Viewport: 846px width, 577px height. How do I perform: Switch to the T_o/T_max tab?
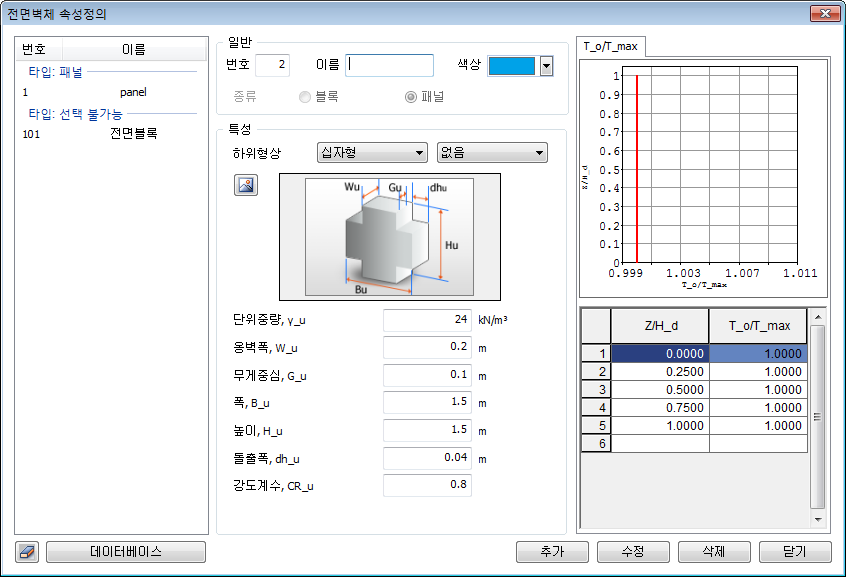pyautogui.click(x=612, y=46)
